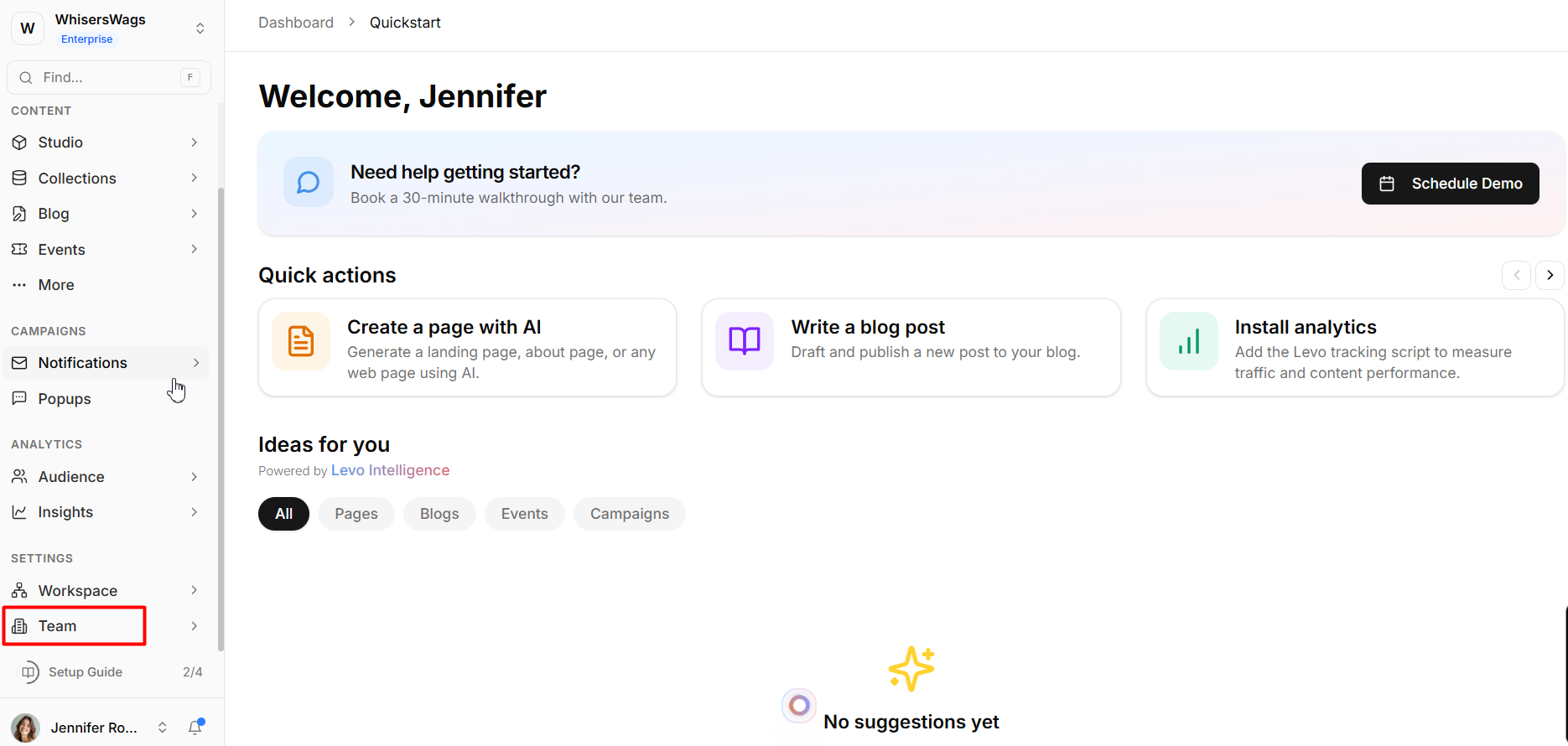The image size is (1568, 746).
Task: Click the Schedule Demo button
Action: pyautogui.click(x=1450, y=184)
